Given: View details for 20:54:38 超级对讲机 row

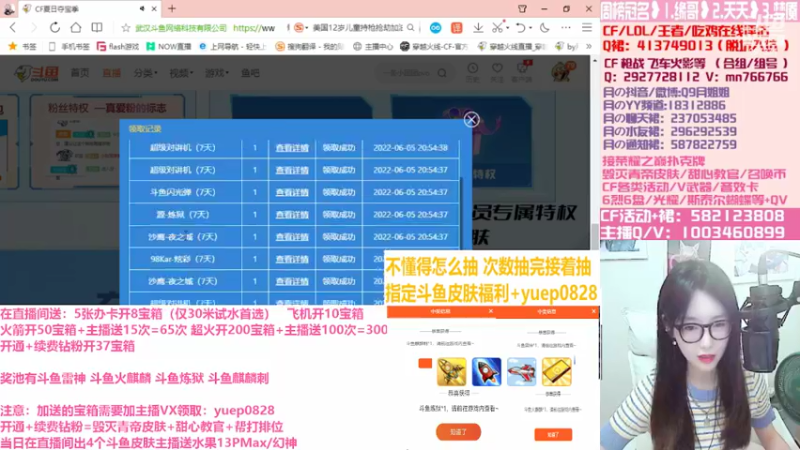Looking at the screenshot, I should tap(292, 147).
